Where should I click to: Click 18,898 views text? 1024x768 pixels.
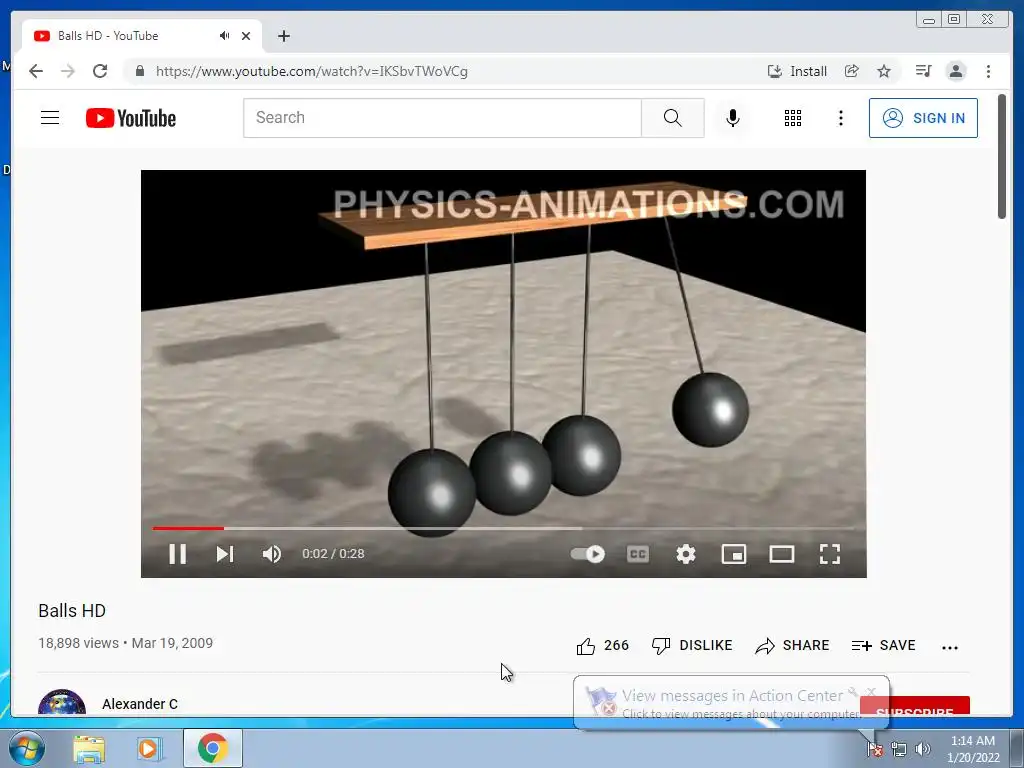tap(78, 643)
